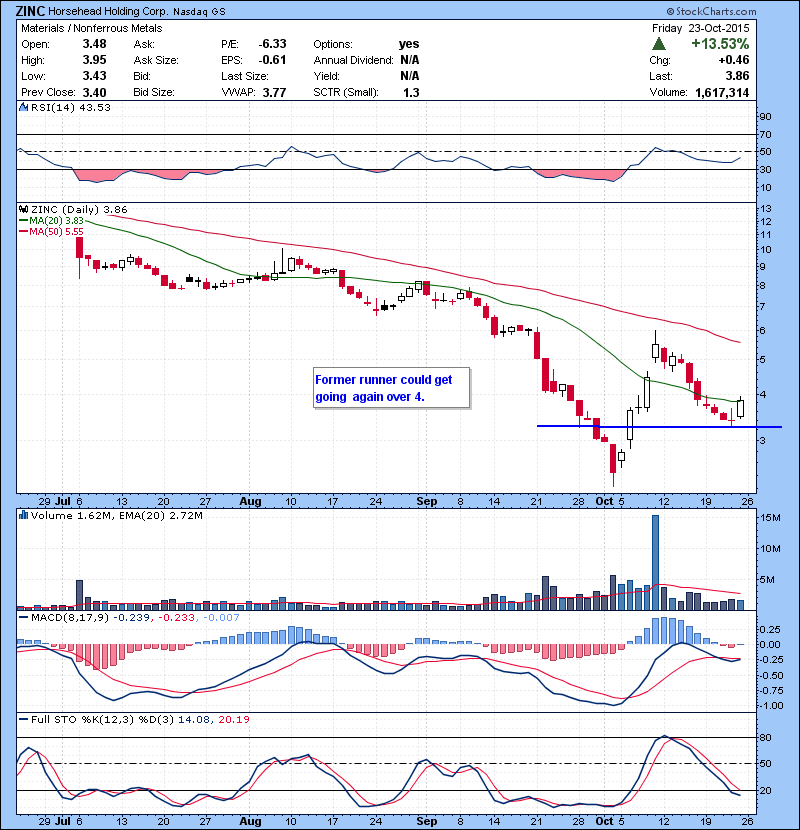This screenshot has height=830, width=800.
Task: Click the High value 3.95
Action: click(x=94, y=60)
